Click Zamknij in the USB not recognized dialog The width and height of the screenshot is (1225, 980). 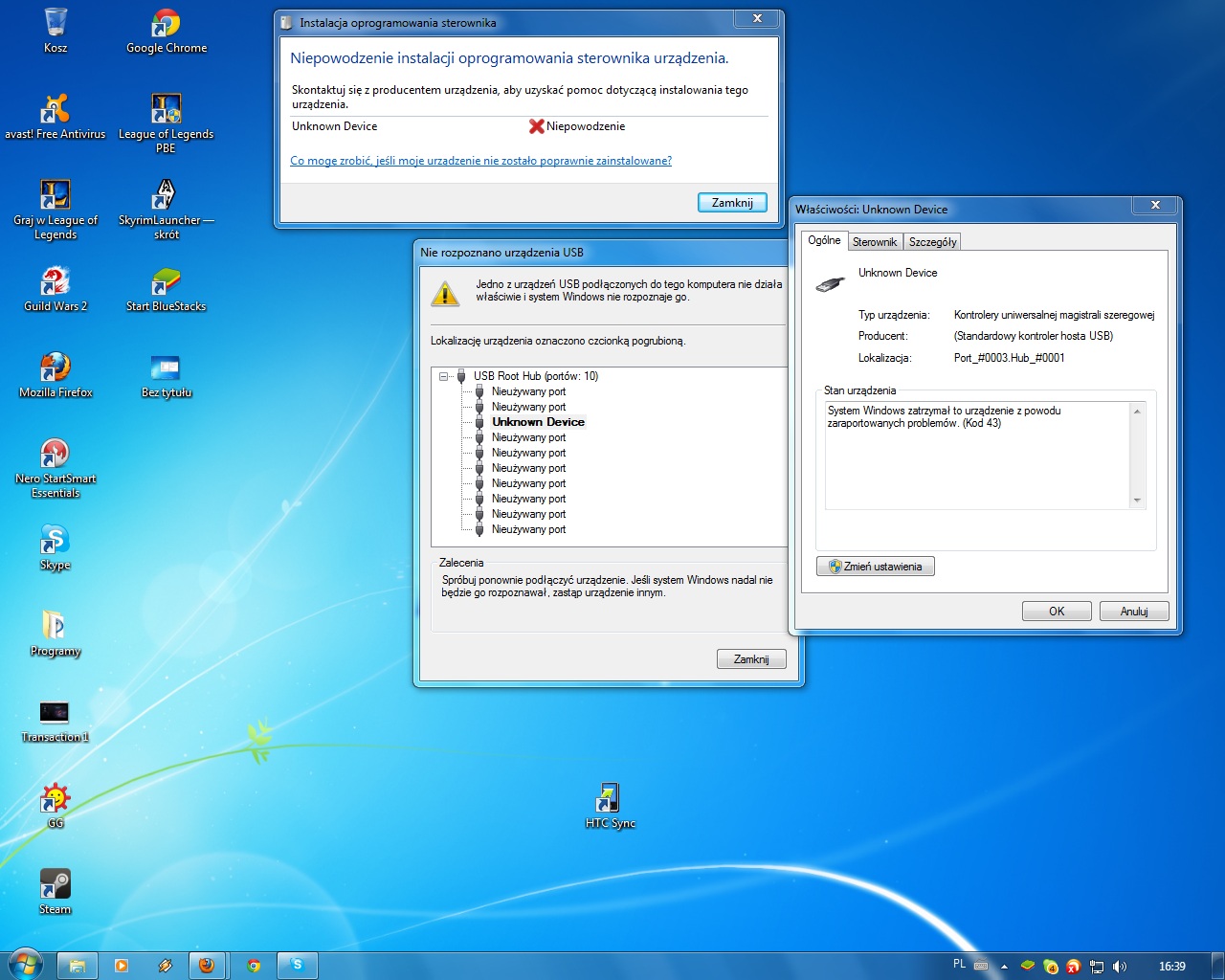click(751, 659)
